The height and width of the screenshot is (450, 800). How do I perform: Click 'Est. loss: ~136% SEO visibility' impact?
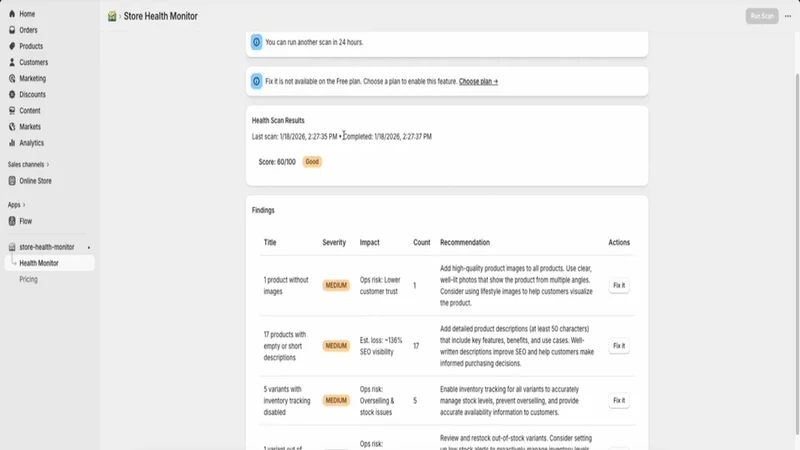381,346
